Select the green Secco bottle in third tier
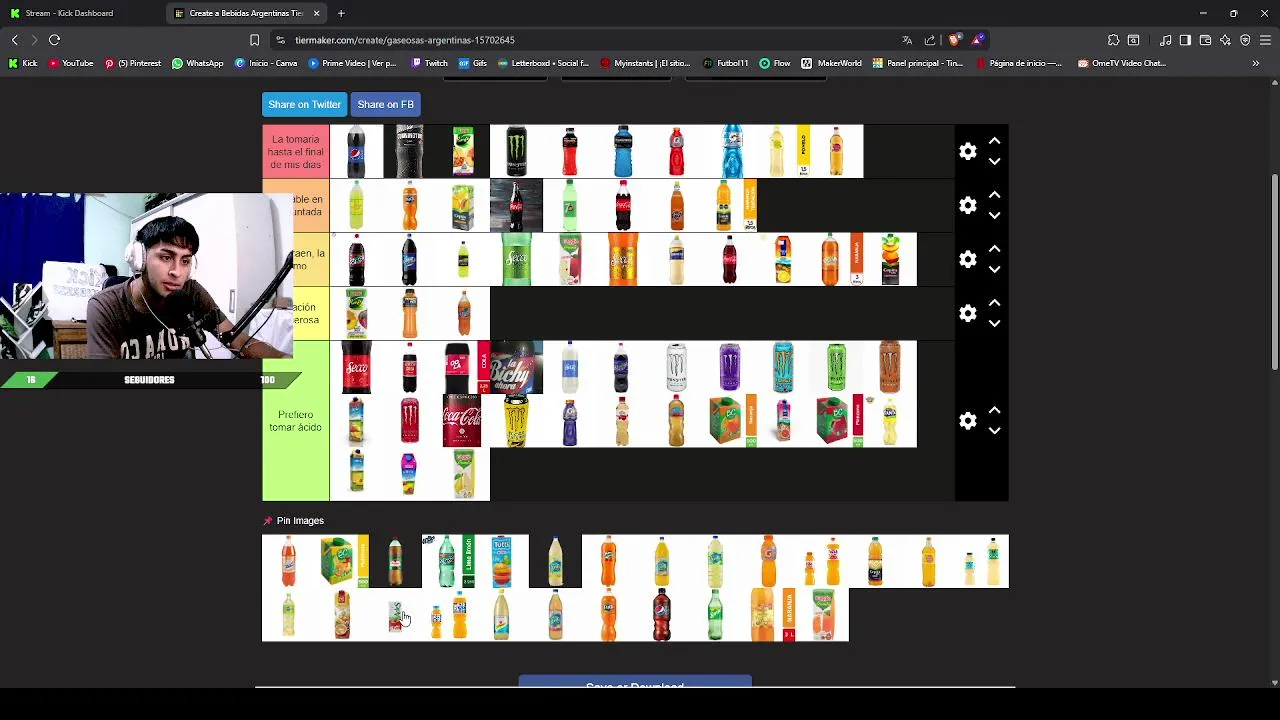The image size is (1280, 720). (x=516, y=259)
